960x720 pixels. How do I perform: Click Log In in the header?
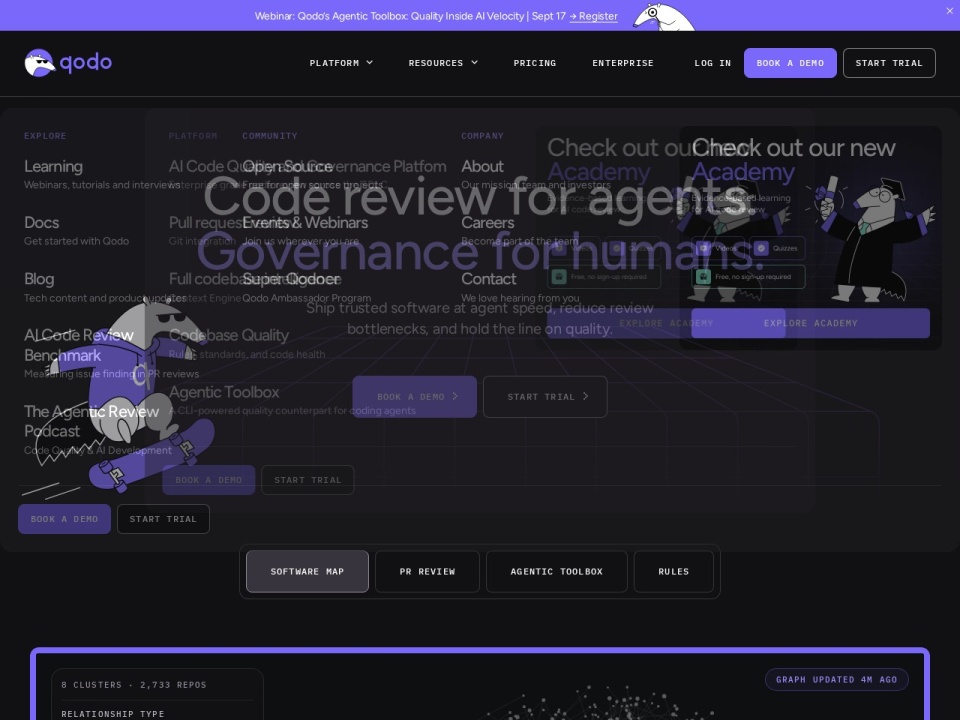tap(712, 63)
